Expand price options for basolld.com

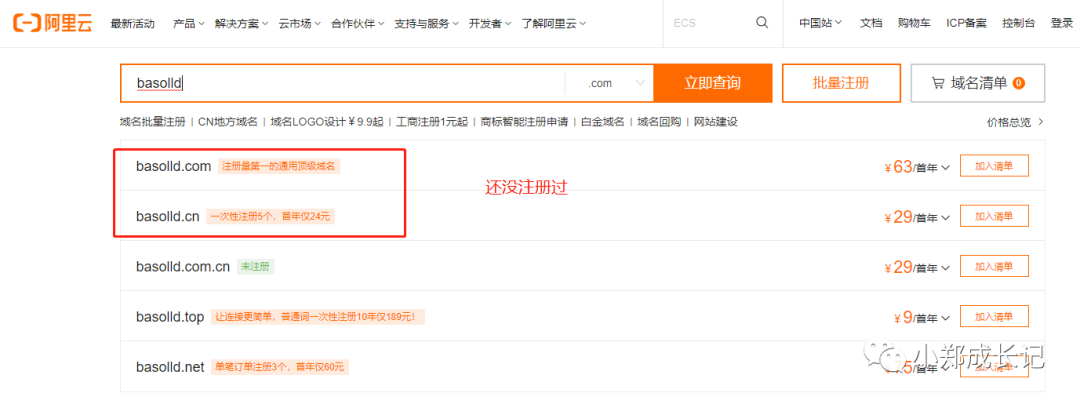(x=945, y=167)
